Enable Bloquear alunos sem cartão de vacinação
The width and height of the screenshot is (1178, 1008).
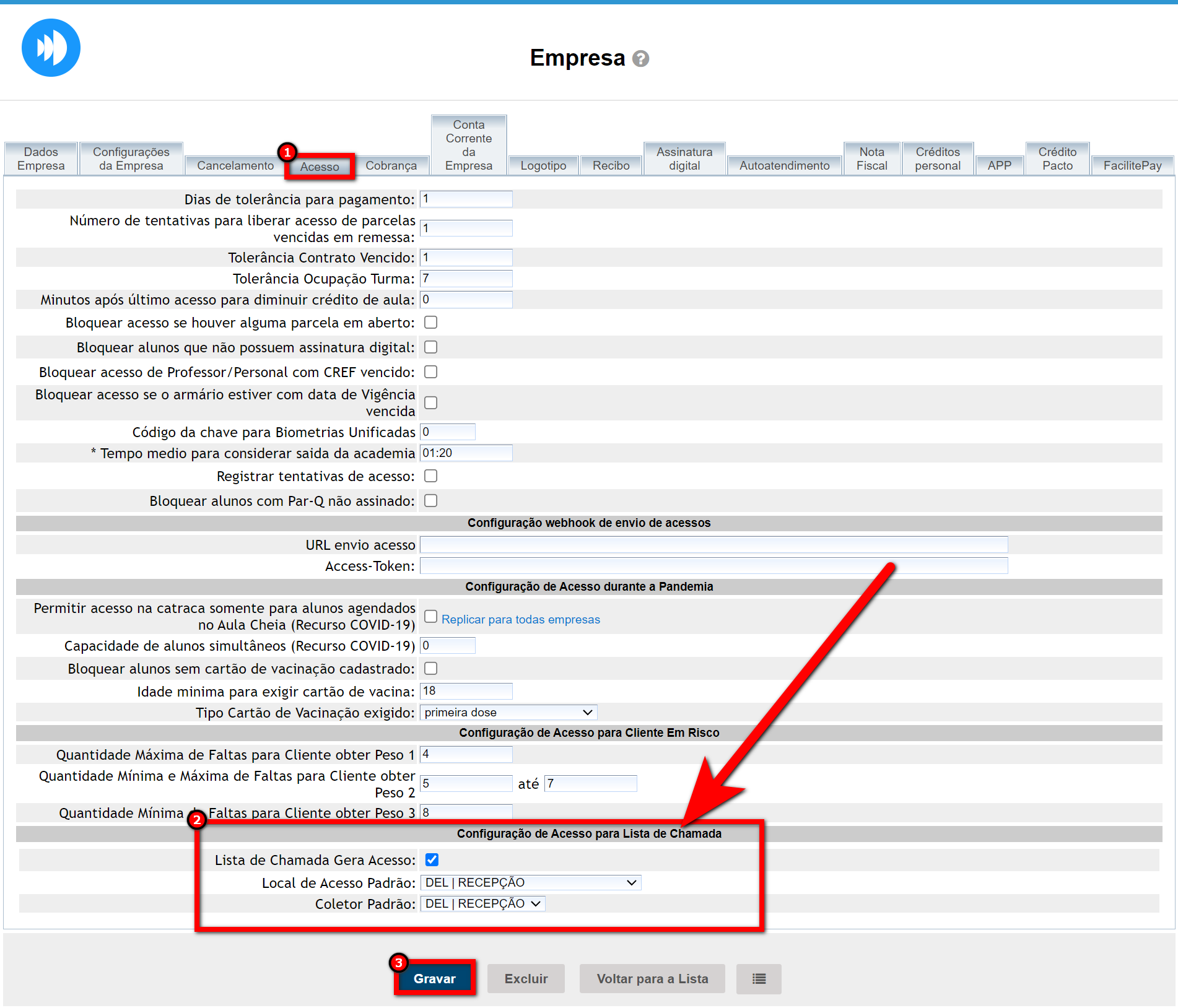[x=430, y=669]
